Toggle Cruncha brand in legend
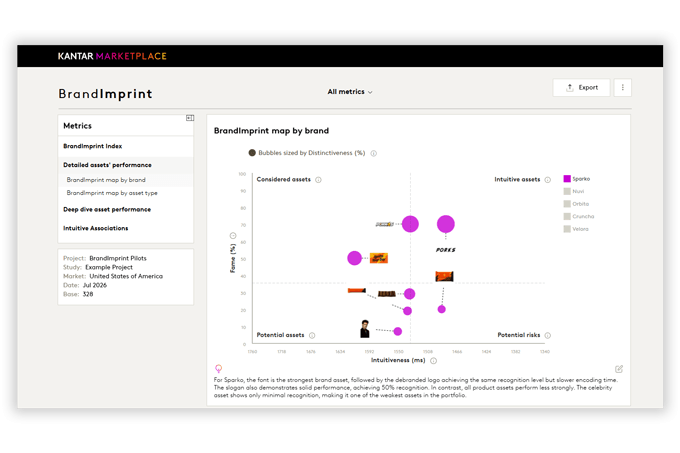680x453 pixels. pos(579,216)
